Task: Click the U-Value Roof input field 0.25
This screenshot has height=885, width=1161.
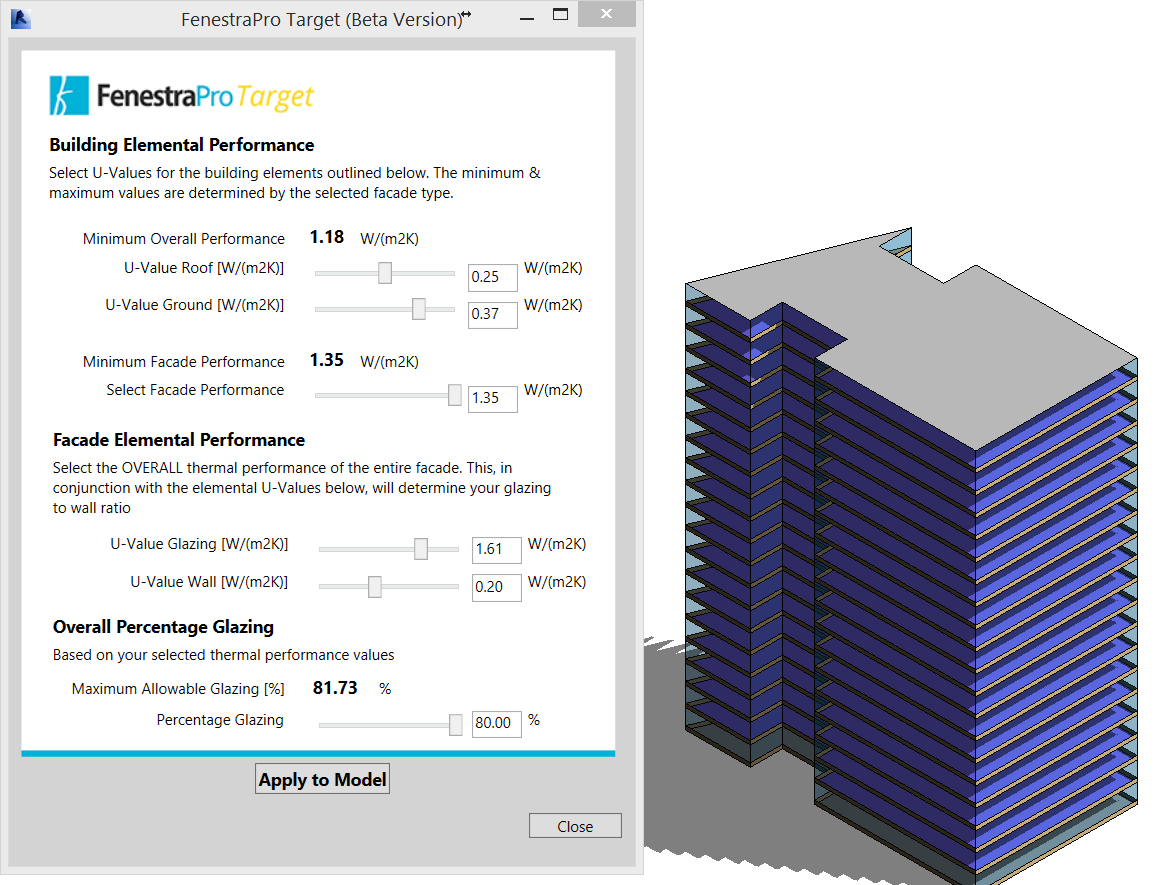Action: pos(492,277)
